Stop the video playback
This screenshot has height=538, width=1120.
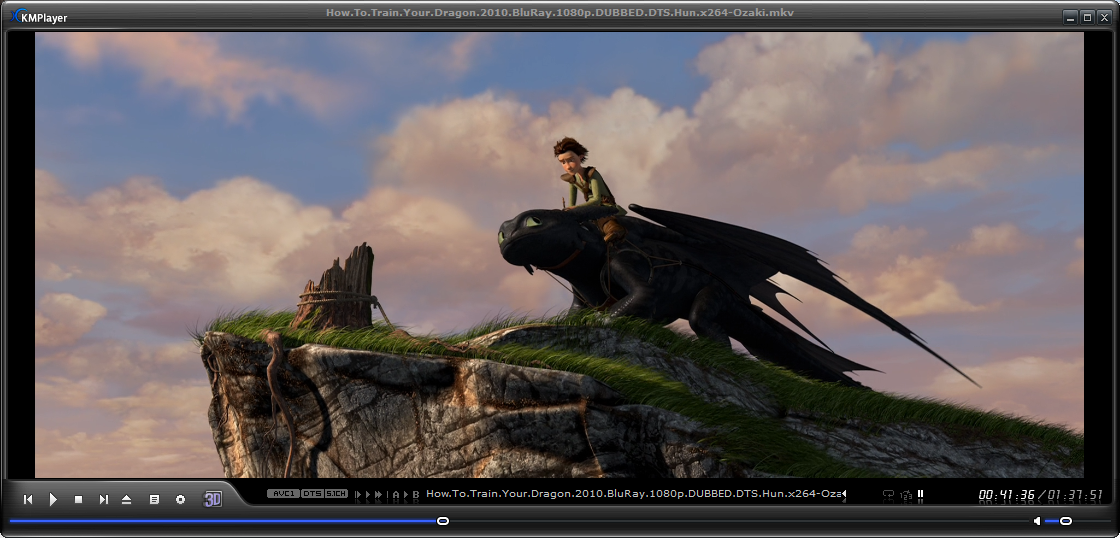pyautogui.click(x=79, y=499)
